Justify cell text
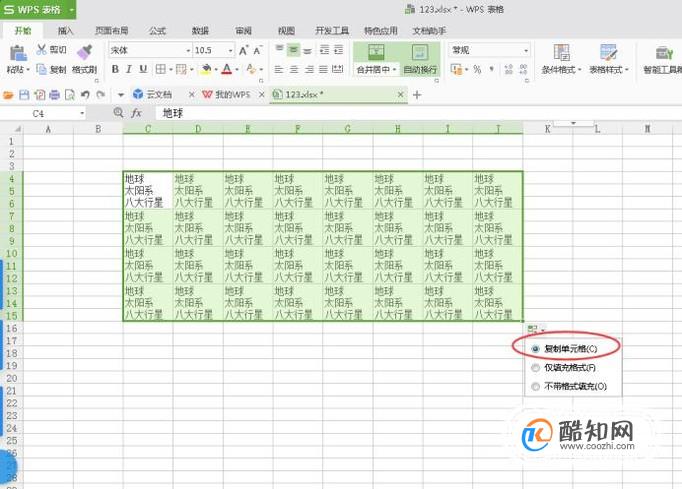 (x=323, y=69)
